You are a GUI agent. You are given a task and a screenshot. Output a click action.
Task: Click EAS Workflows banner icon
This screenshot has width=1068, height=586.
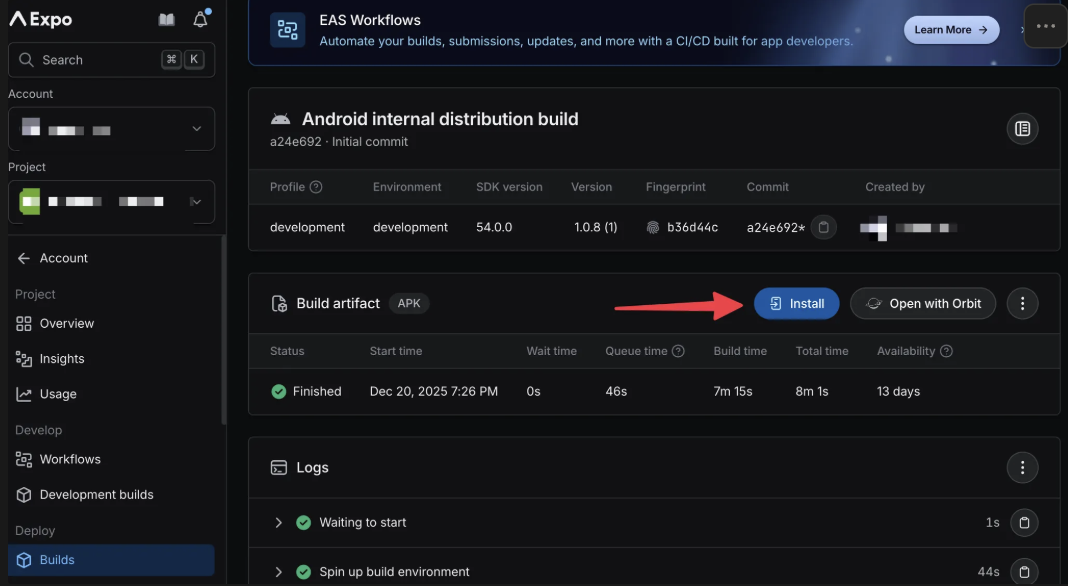pyautogui.click(x=287, y=30)
